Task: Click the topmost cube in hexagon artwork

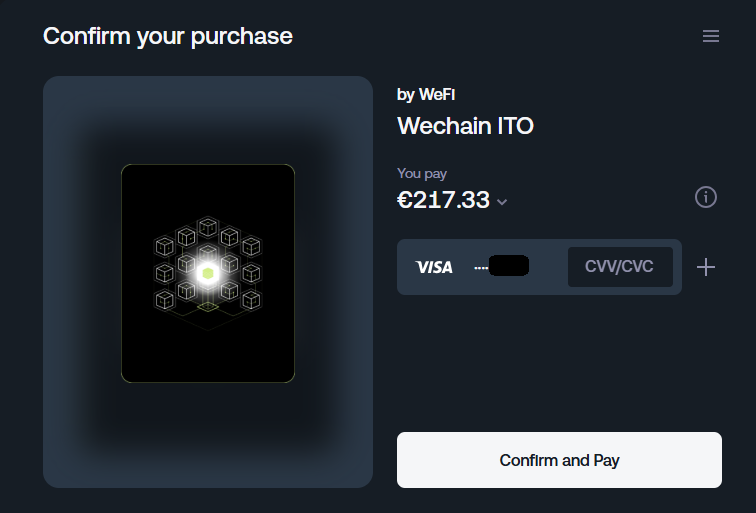Action: pos(208,227)
